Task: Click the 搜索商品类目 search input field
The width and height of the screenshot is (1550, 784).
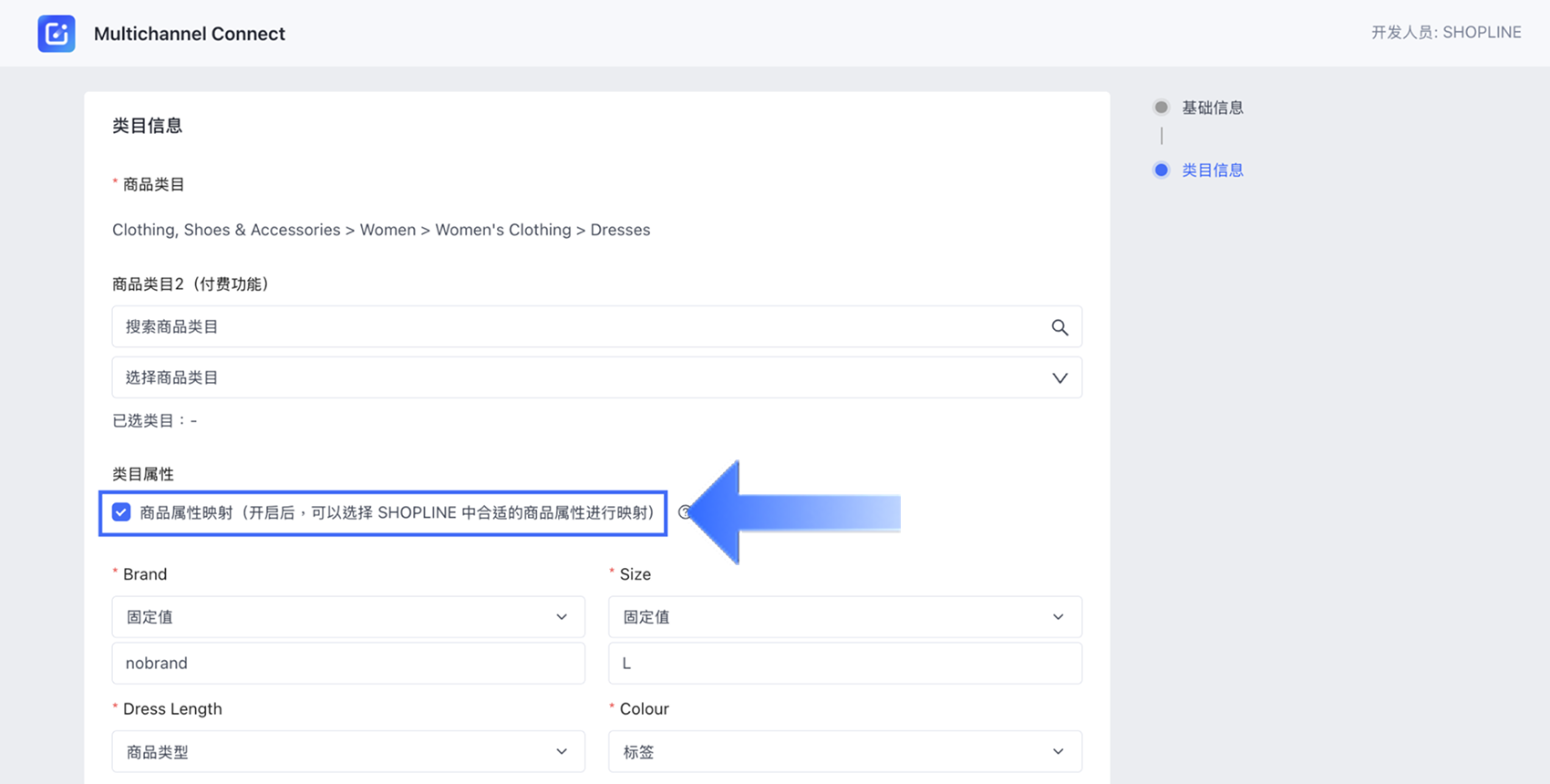Action: pos(584,327)
